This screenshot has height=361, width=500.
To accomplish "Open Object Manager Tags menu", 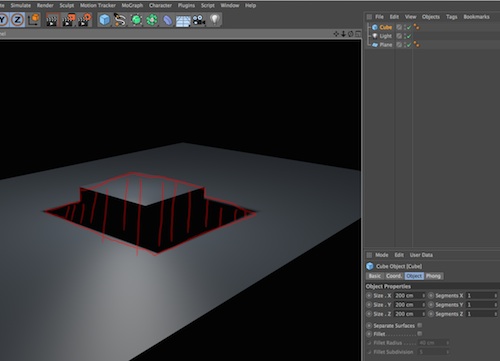I will pyautogui.click(x=452, y=17).
